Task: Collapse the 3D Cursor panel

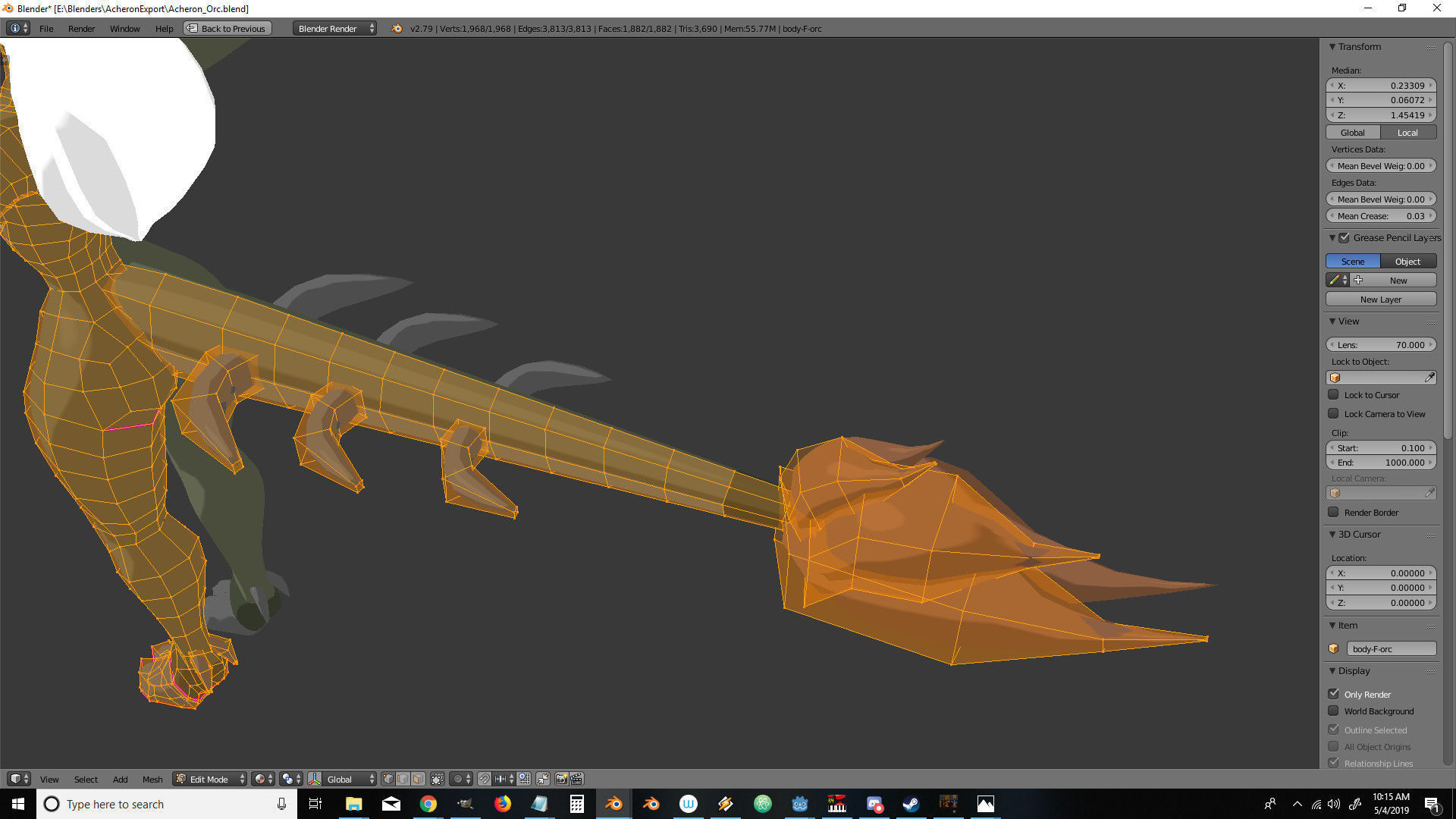Action: (1332, 534)
